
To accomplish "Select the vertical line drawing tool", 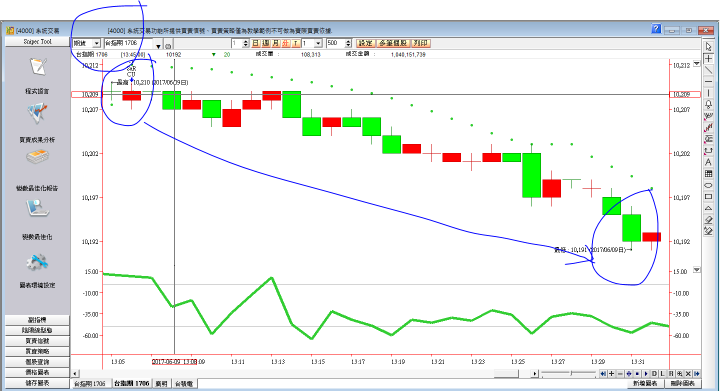I will (x=709, y=93).
